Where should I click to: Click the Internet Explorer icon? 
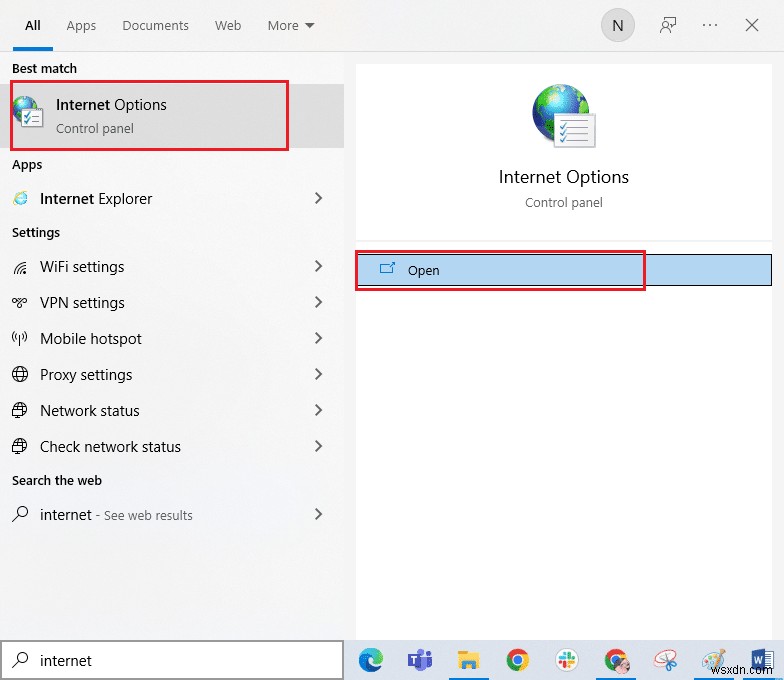coord(20,198)
